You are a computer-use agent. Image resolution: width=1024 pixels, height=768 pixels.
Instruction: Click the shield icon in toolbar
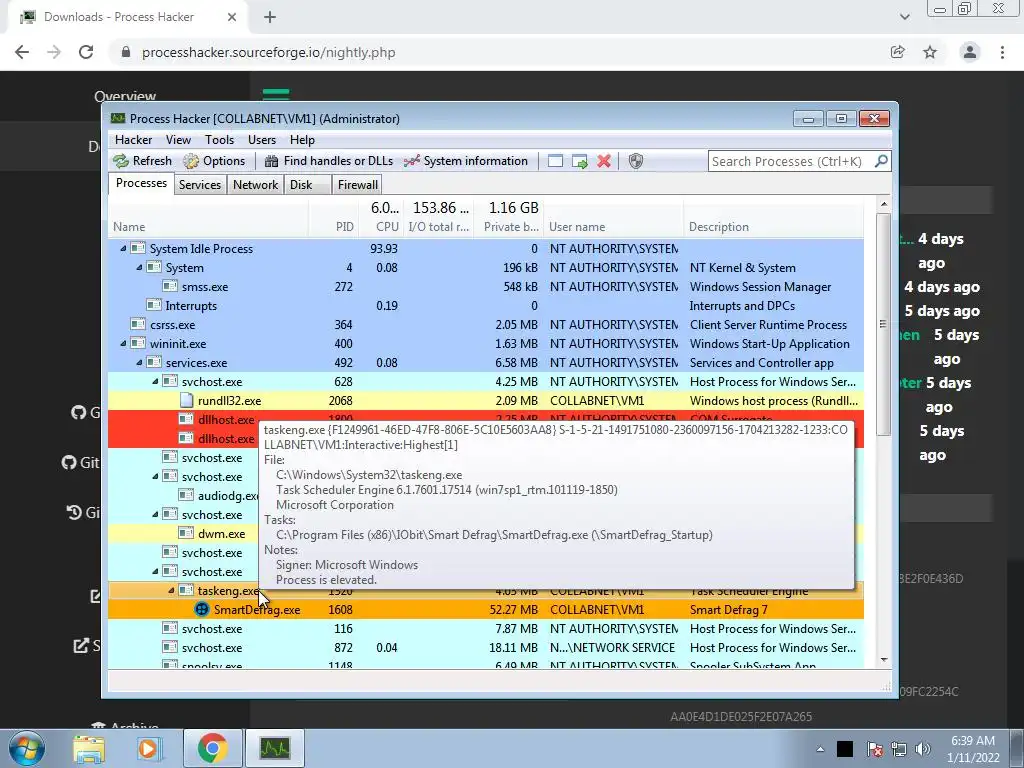635,161
